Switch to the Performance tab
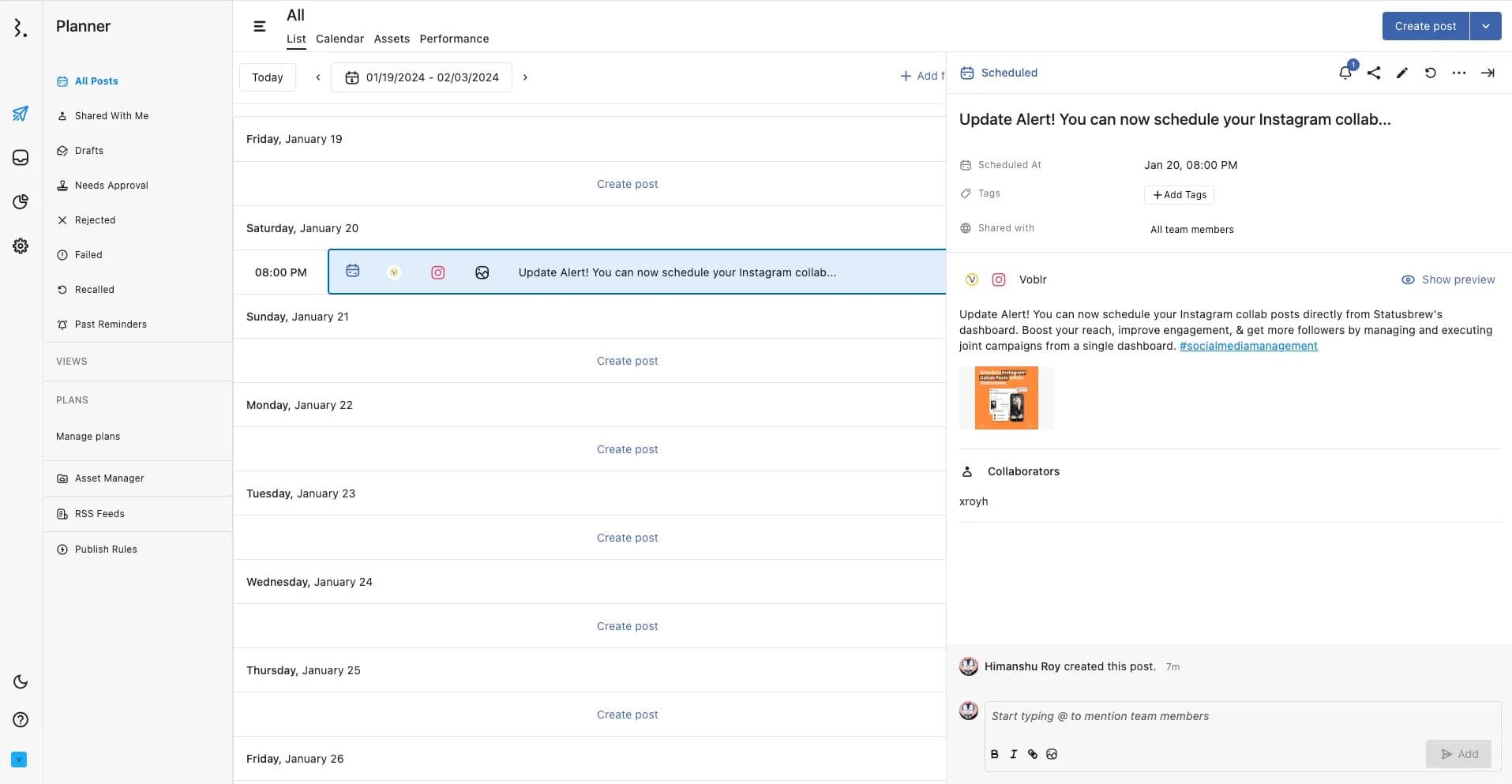This screenshot has width=1512, height=784. 454,39
